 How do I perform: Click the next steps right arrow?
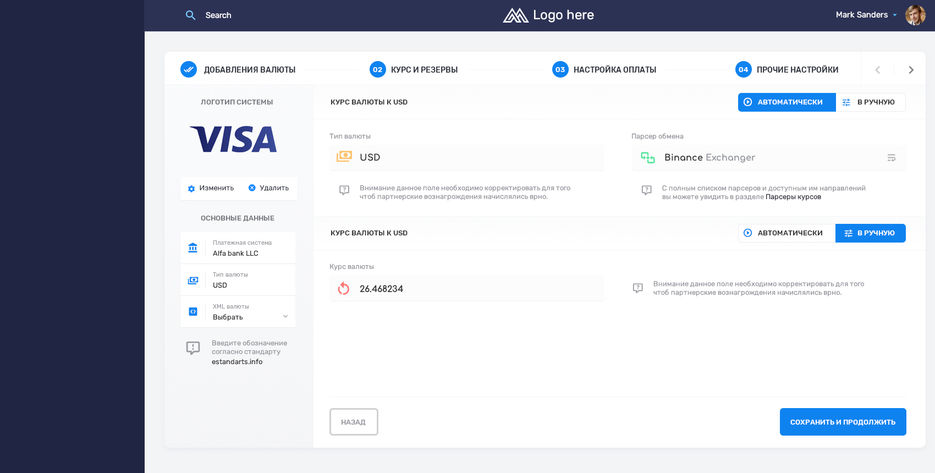[x=911, y=70]
